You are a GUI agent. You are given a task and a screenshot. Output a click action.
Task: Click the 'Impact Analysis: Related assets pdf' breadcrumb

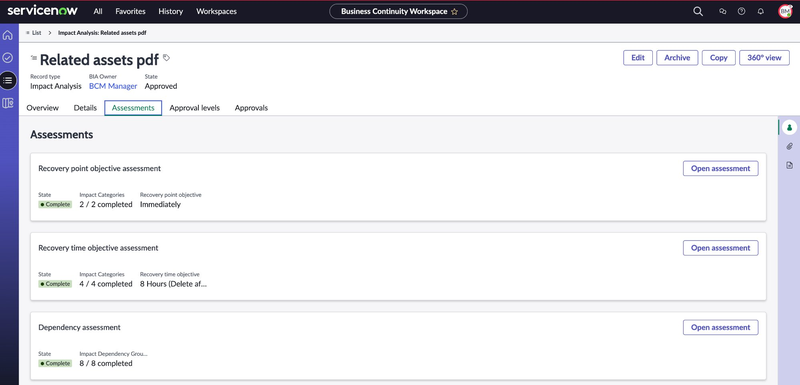103,33
